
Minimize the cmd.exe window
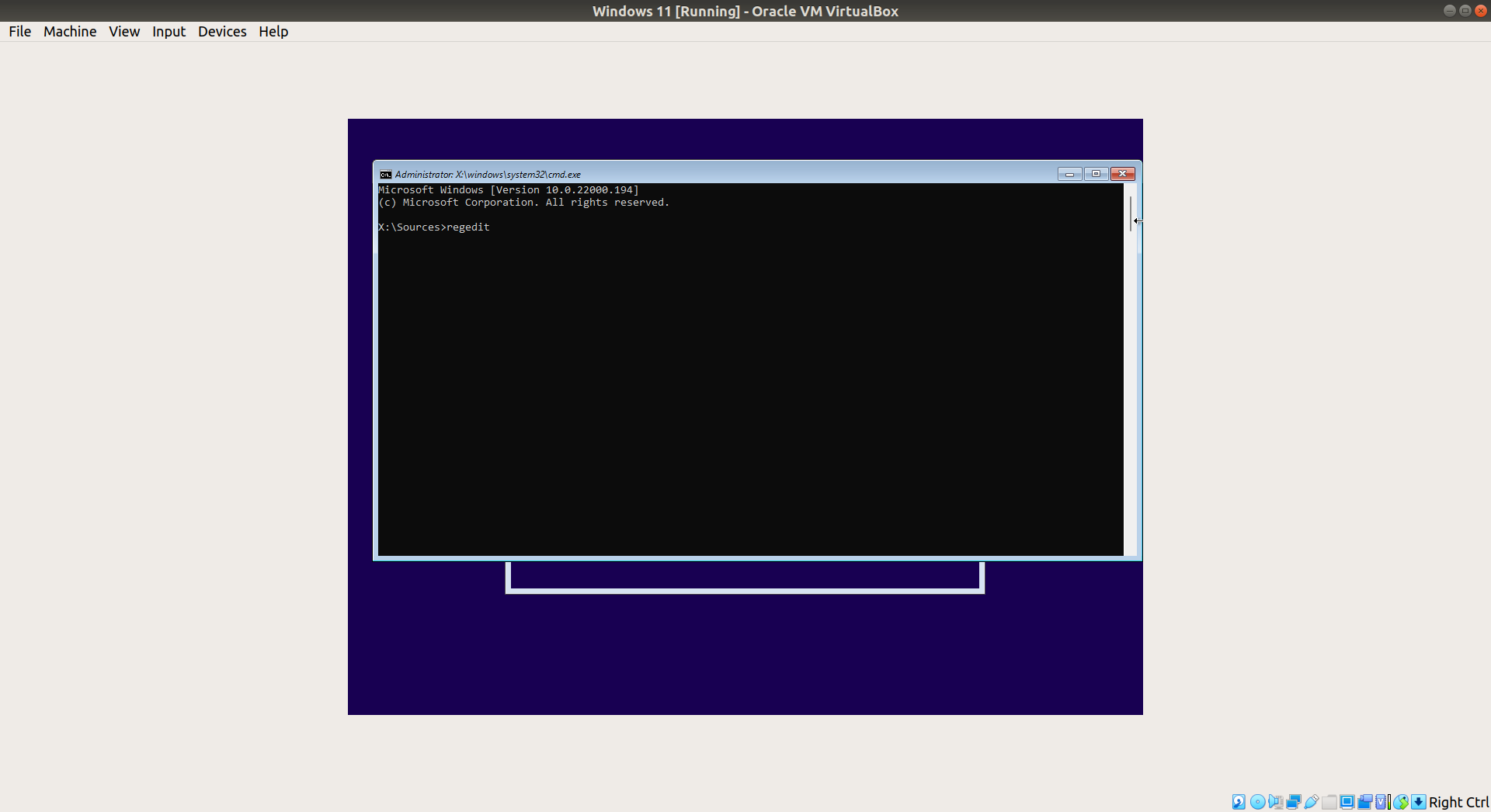point(1069,174)
